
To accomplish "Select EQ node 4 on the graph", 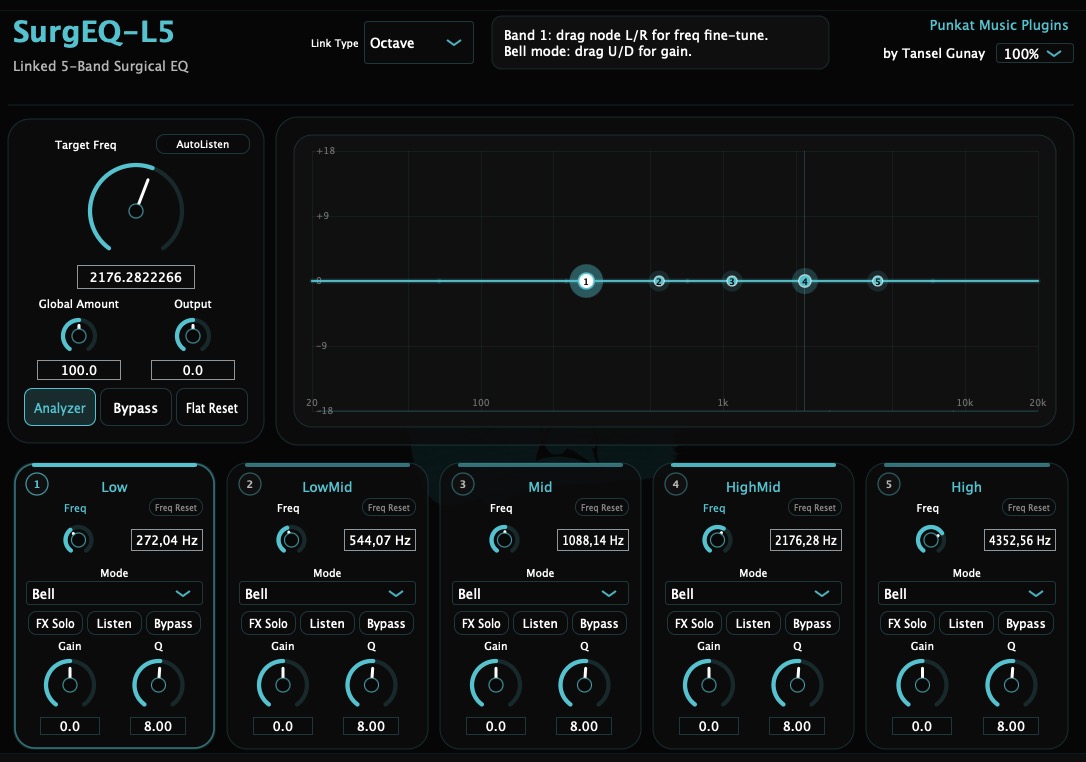I will coord(804,281).
